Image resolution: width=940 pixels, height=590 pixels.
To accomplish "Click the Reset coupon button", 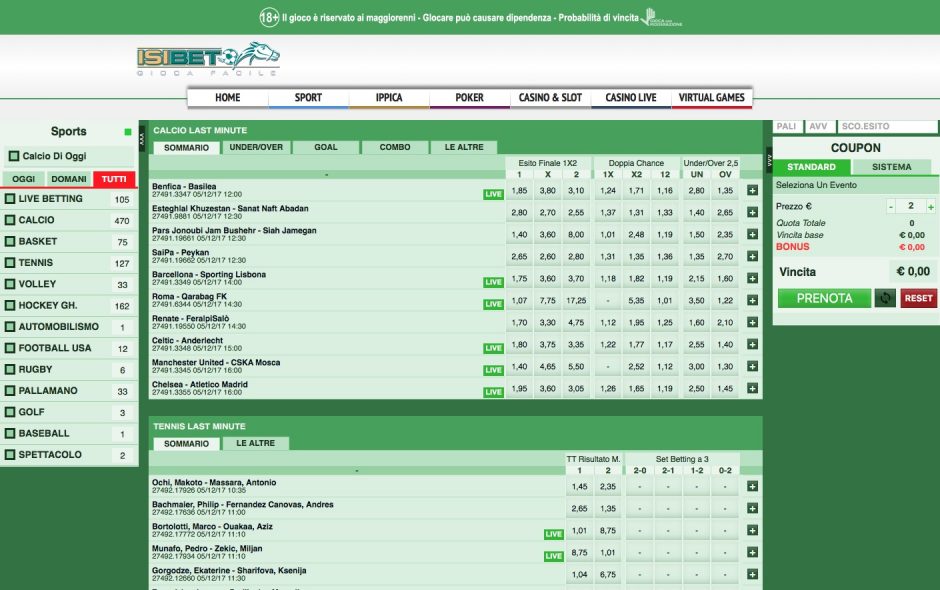I will coord(918,298).
